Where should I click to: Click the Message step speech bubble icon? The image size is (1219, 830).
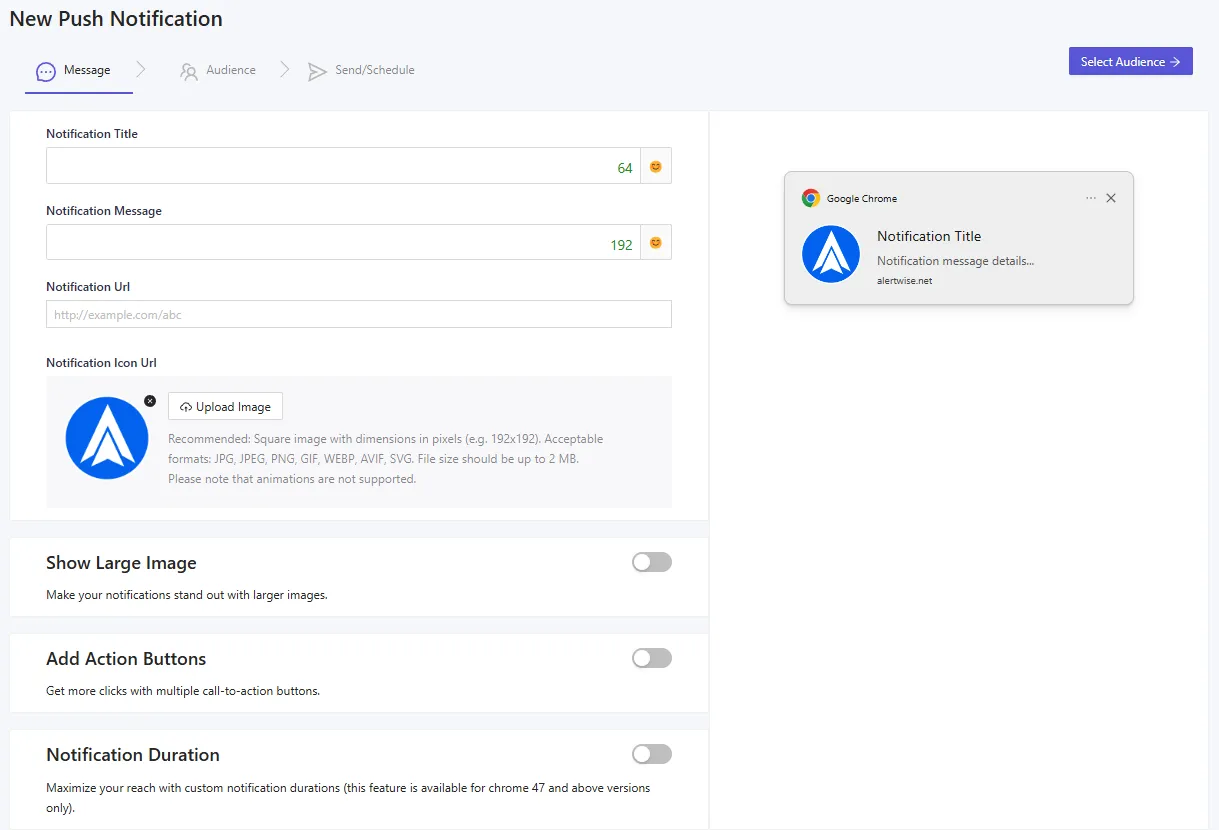tap(45, 71)
